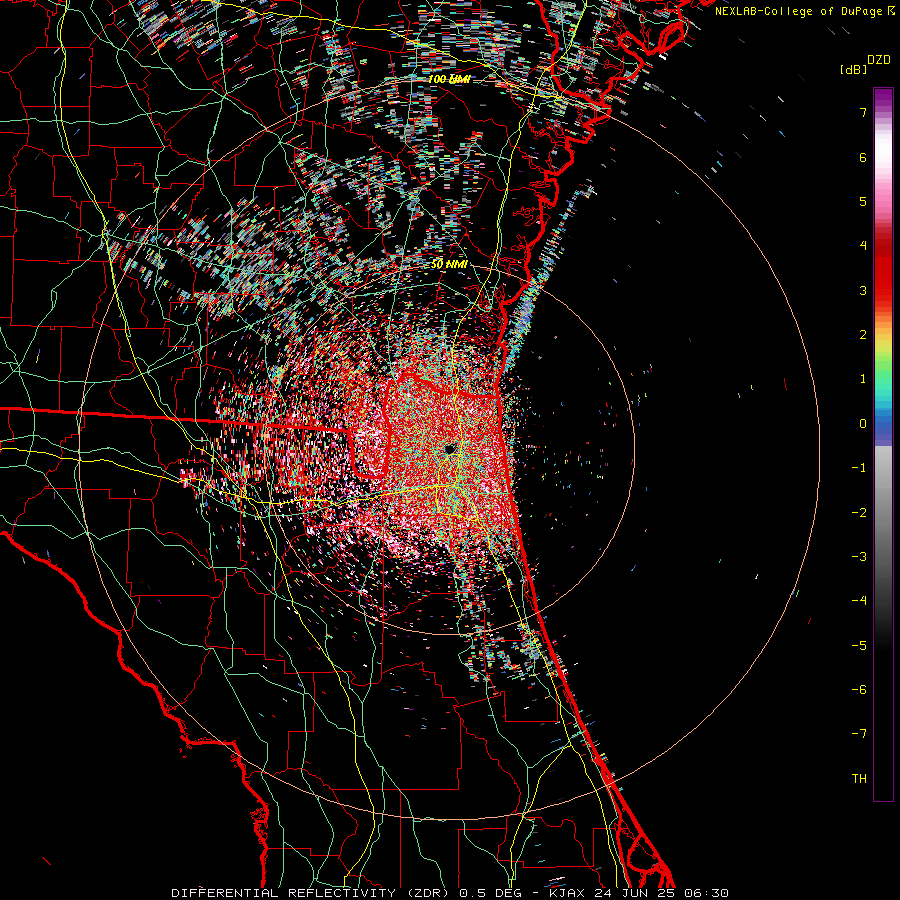Select the -6 dB scale label
The image size is (900, 900).
pyautogui.click(x=859, y=690)
